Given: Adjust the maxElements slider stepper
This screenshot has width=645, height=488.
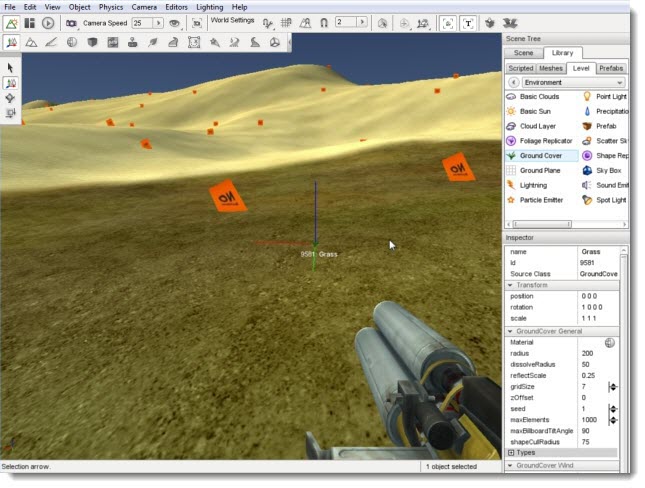Looking at the screenshot, I should coord(613,420).
